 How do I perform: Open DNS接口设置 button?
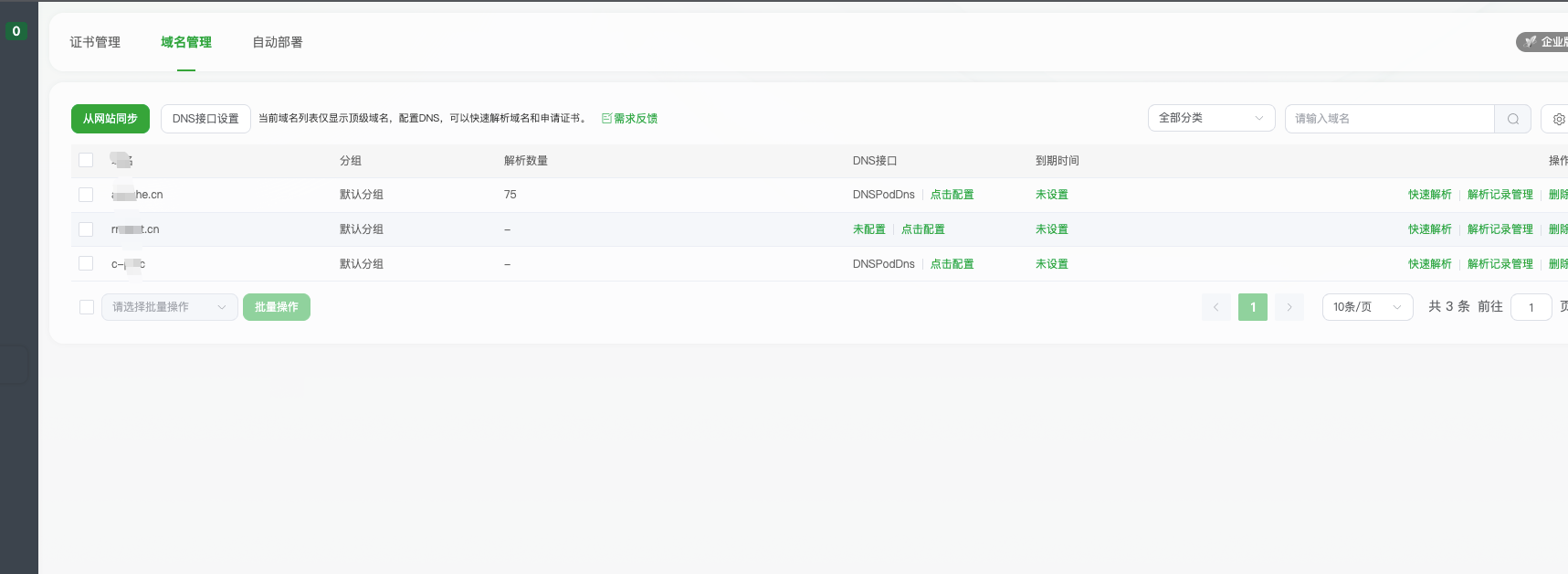click(205, 119)
